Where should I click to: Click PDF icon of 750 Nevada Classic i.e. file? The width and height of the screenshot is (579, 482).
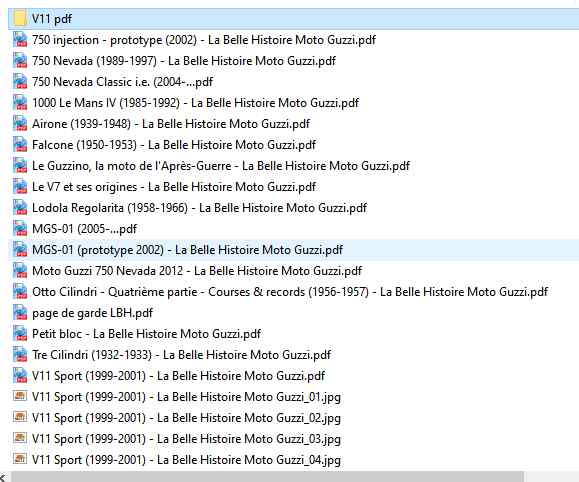pos(20,82)
